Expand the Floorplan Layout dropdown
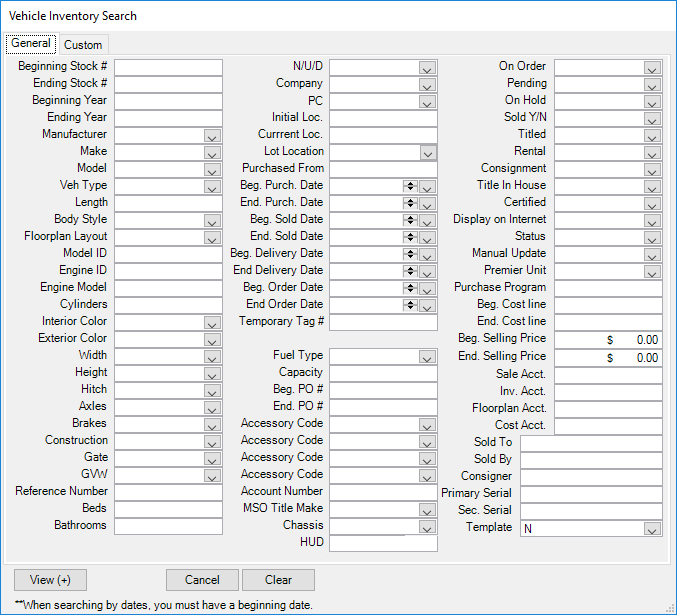677x615 pixels. click(212, 238)
